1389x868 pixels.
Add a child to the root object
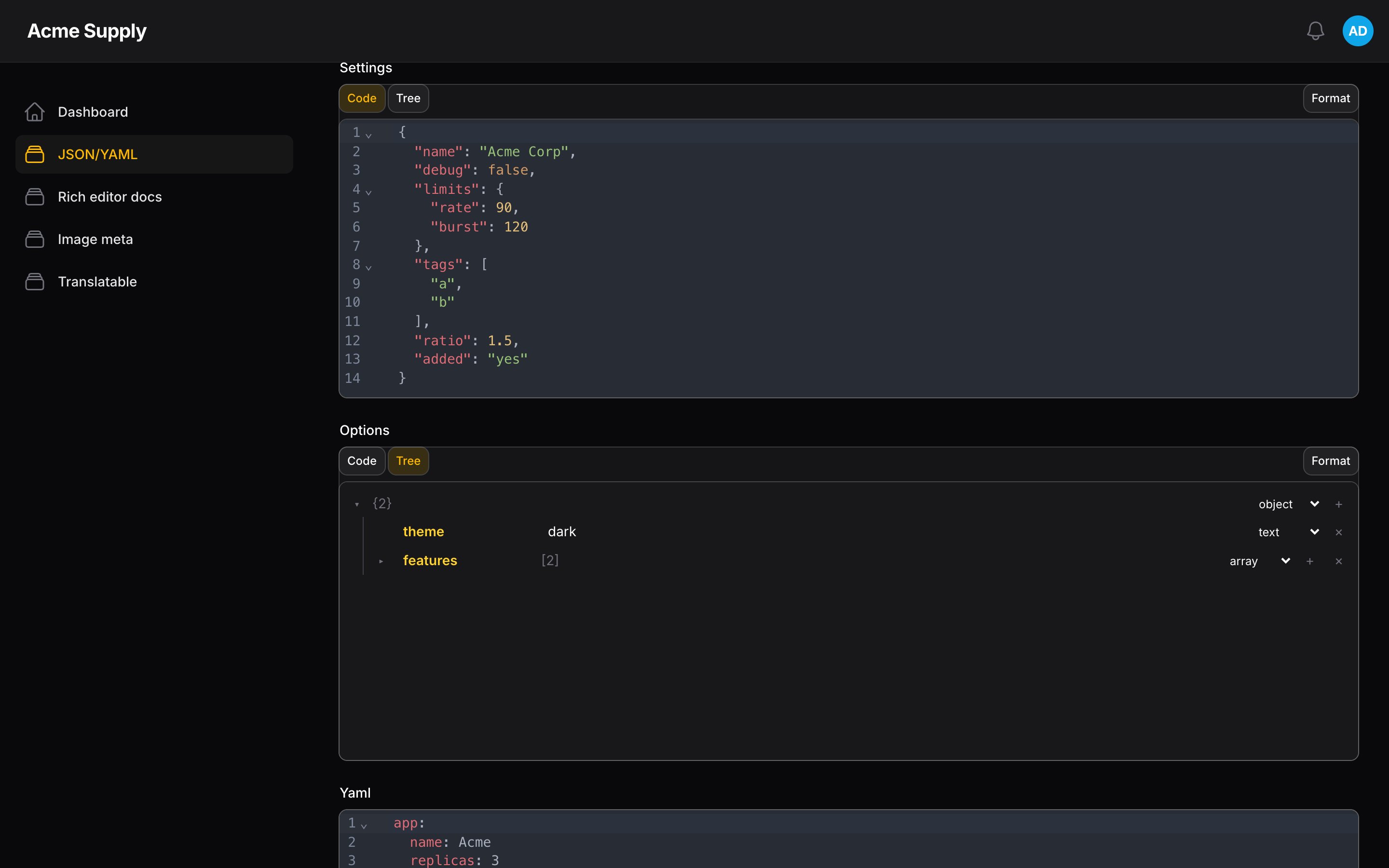point(1338,504)
